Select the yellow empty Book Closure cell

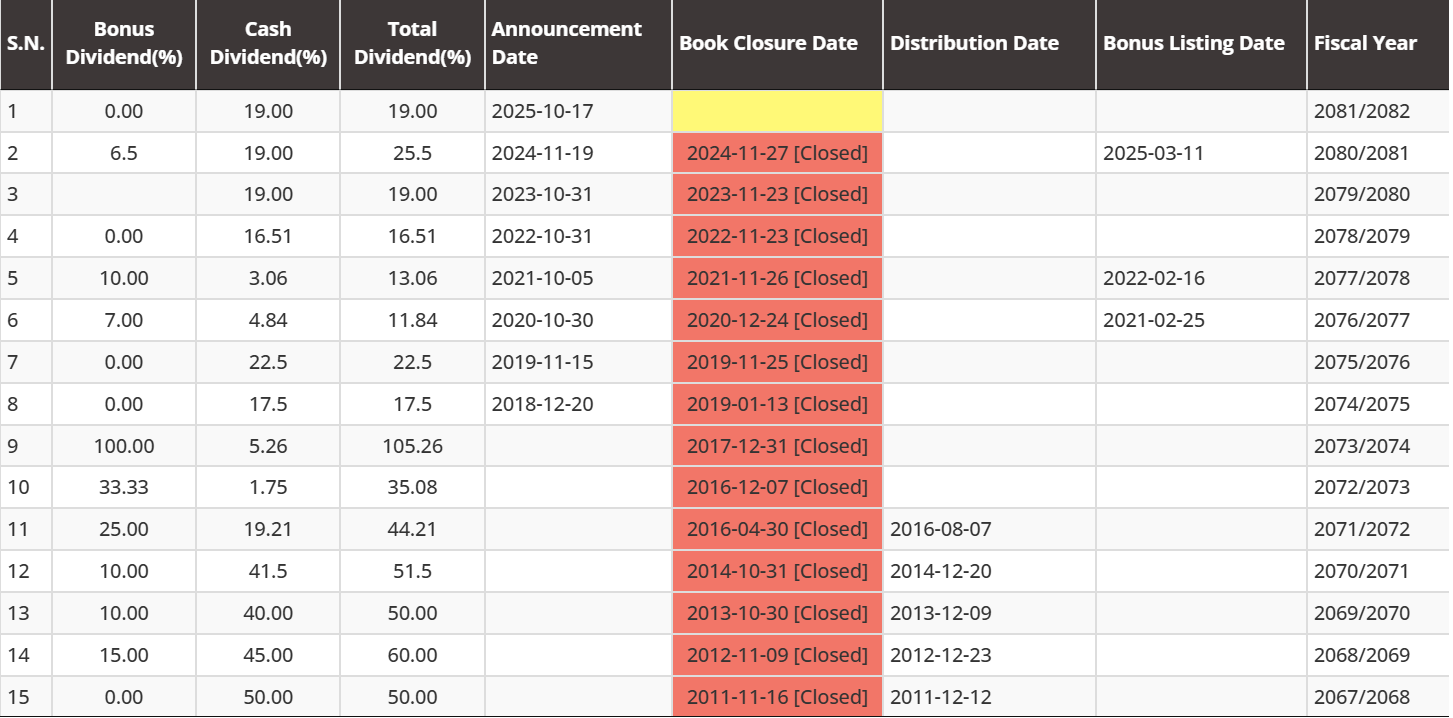(x=777, y=111)
